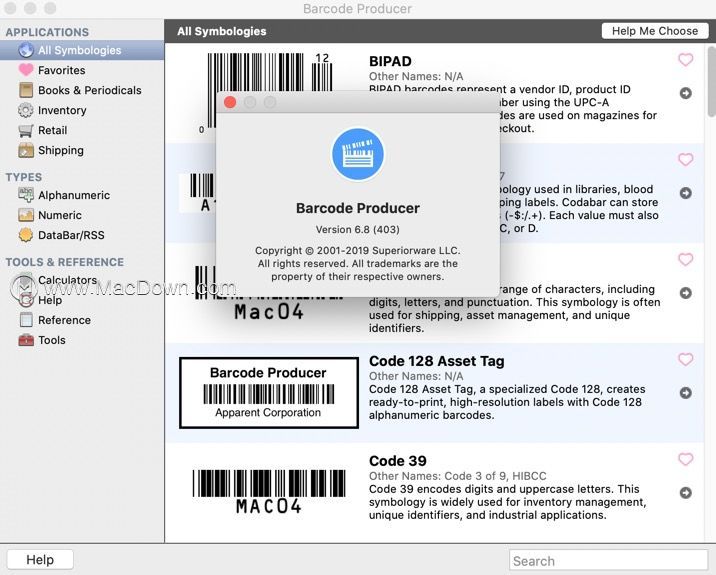Screen dimensions: 716x575
Task: Toggle the heart on the Codabar row
Action: [x=685, y=160]
